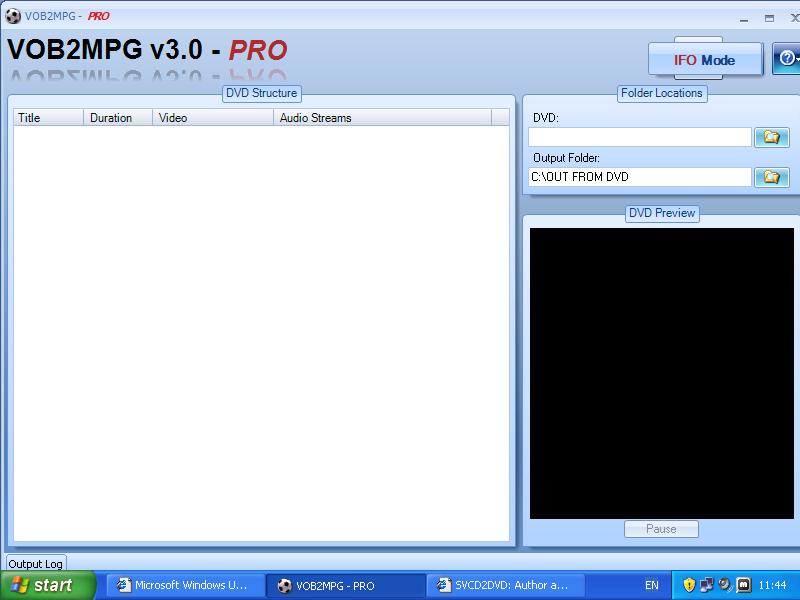800x600 pixels.
Task: Sort by the Duration column header
Action: coord(118,117)
